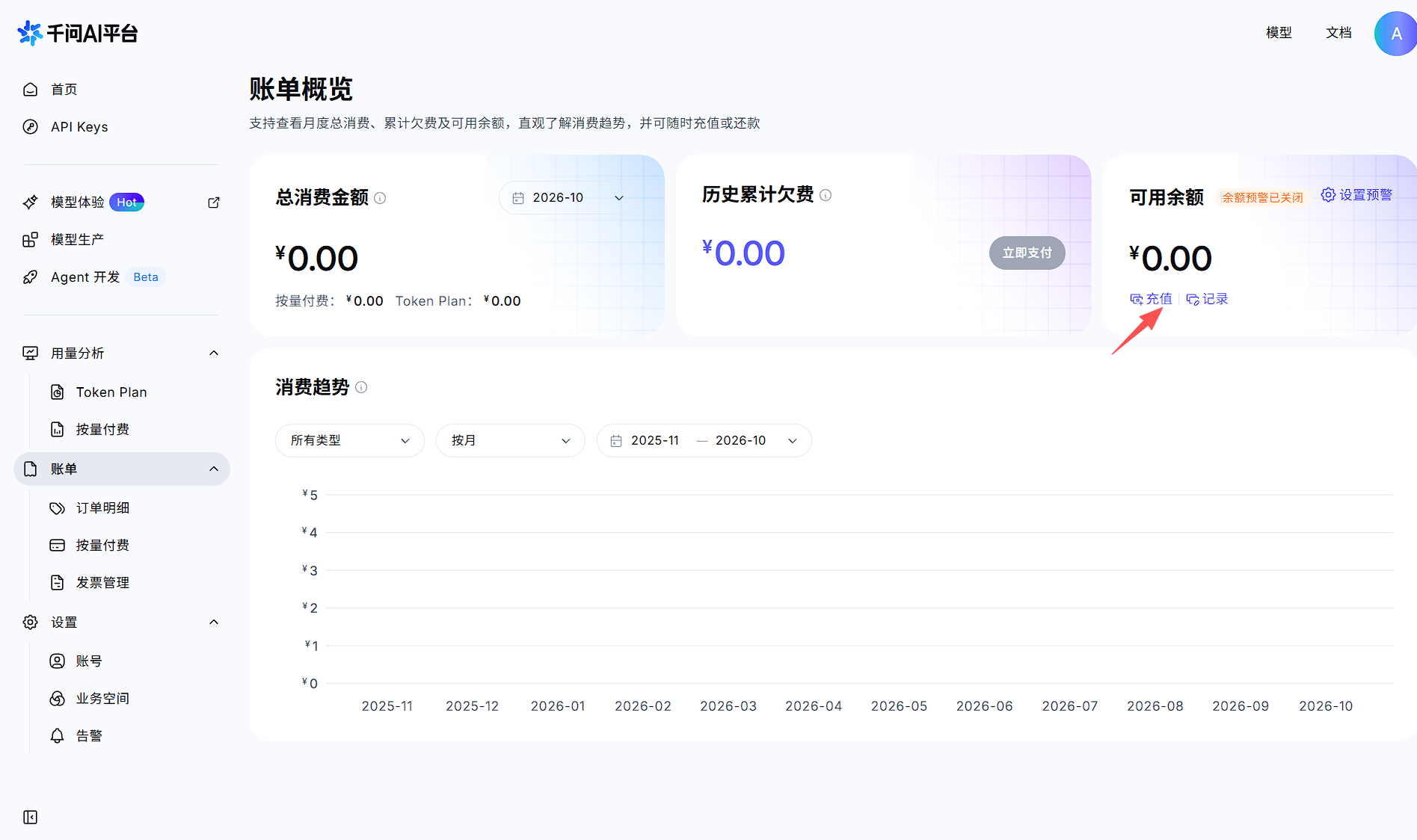Click the 余额预警已关闭 status tag
Image resolution: width=1417 pixels, height=840 pixels.
1263,198
